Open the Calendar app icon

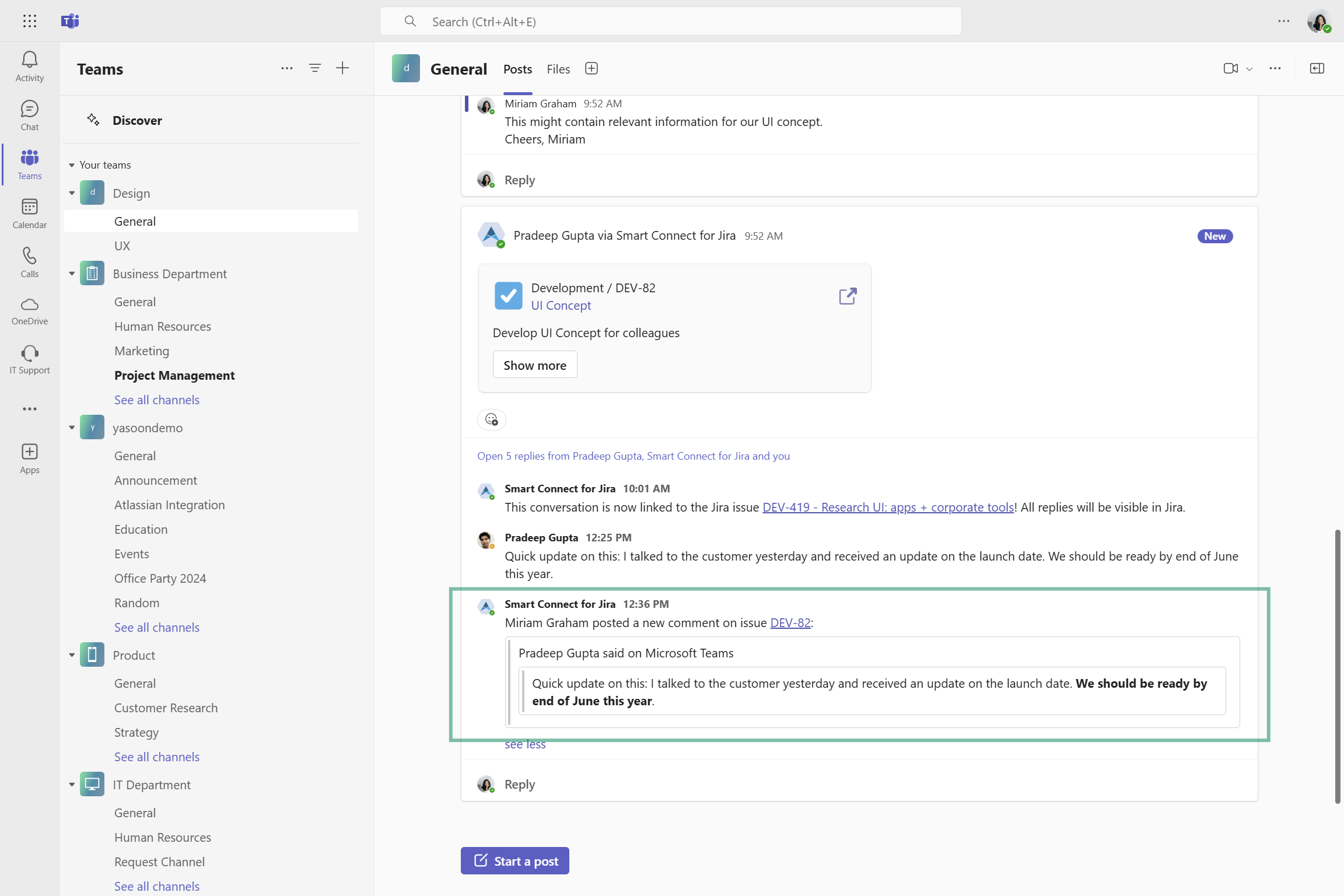[x=29, y=213]
